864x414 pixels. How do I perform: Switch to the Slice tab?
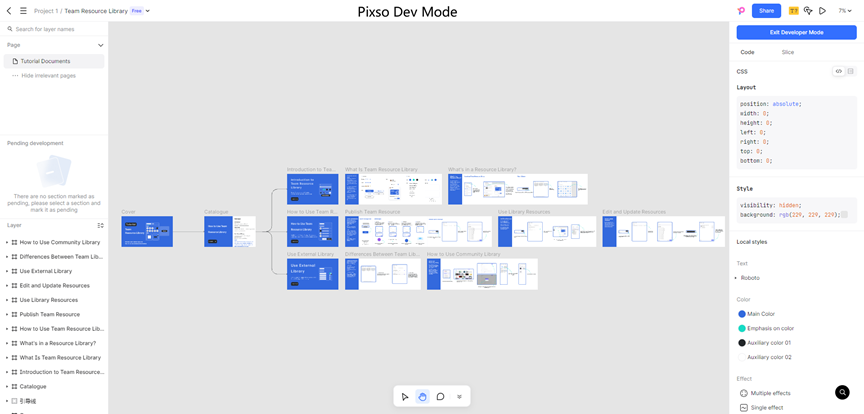(788, 52)
